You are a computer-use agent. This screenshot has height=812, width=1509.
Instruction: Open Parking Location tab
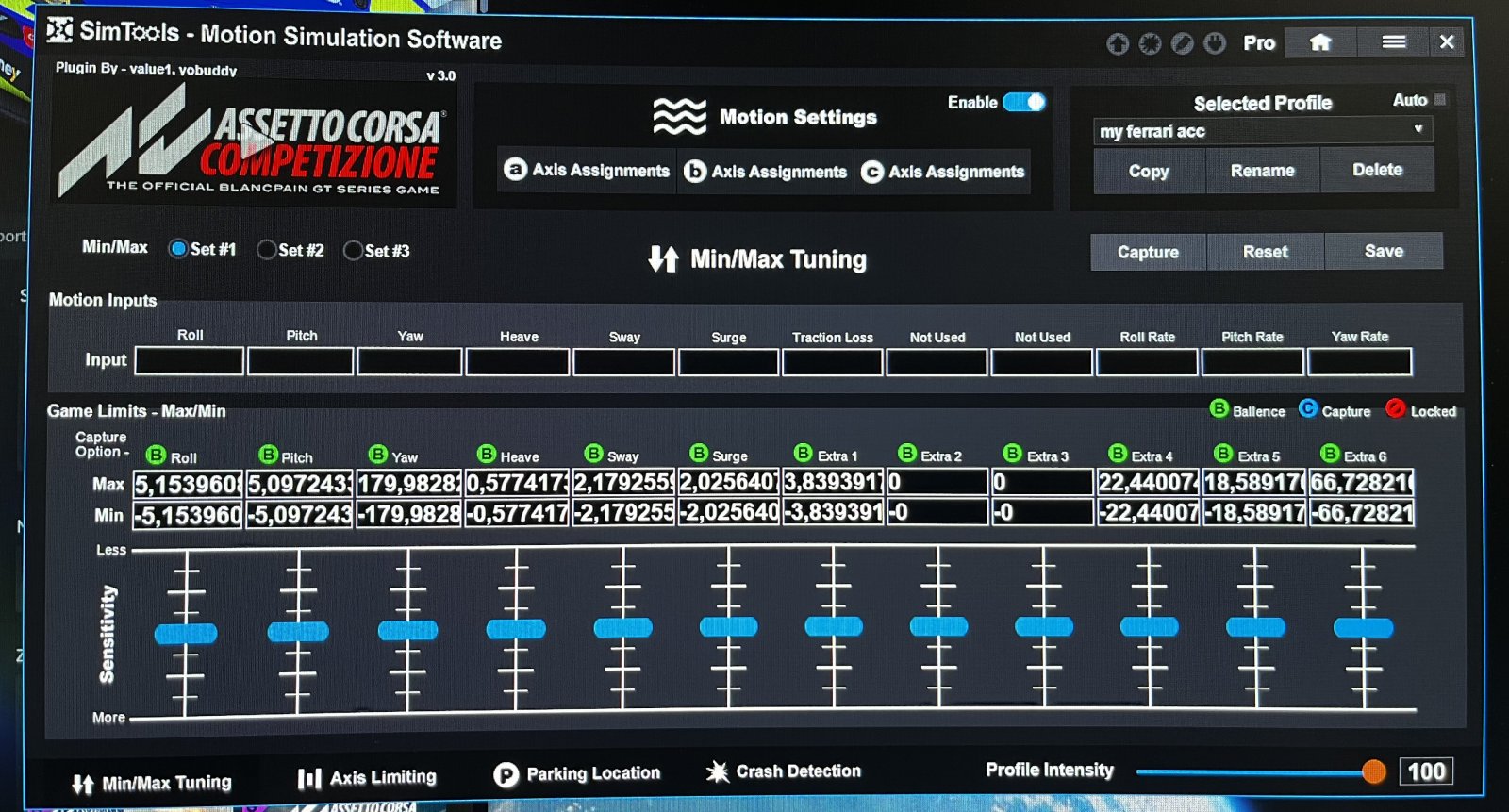(x=577, y=774)
